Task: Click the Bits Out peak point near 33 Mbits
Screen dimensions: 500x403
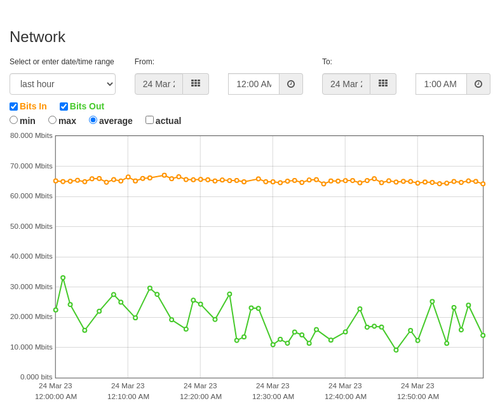Action: (x=63, y=278)
